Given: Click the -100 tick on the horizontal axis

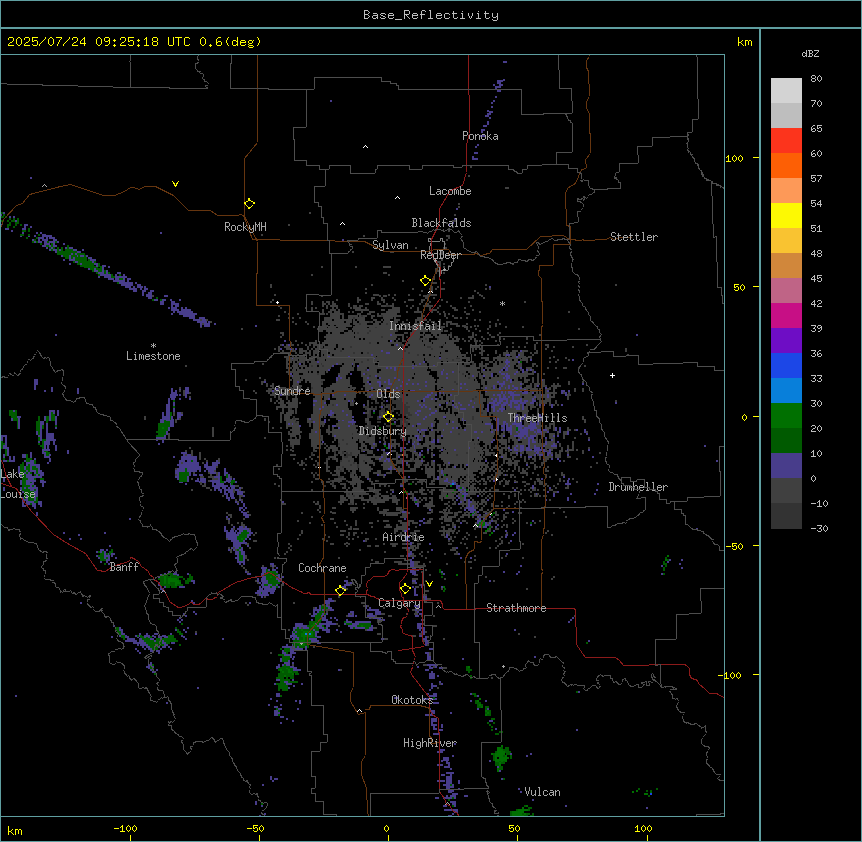Looking at the screenshot, I should click(x=125, y=828).
